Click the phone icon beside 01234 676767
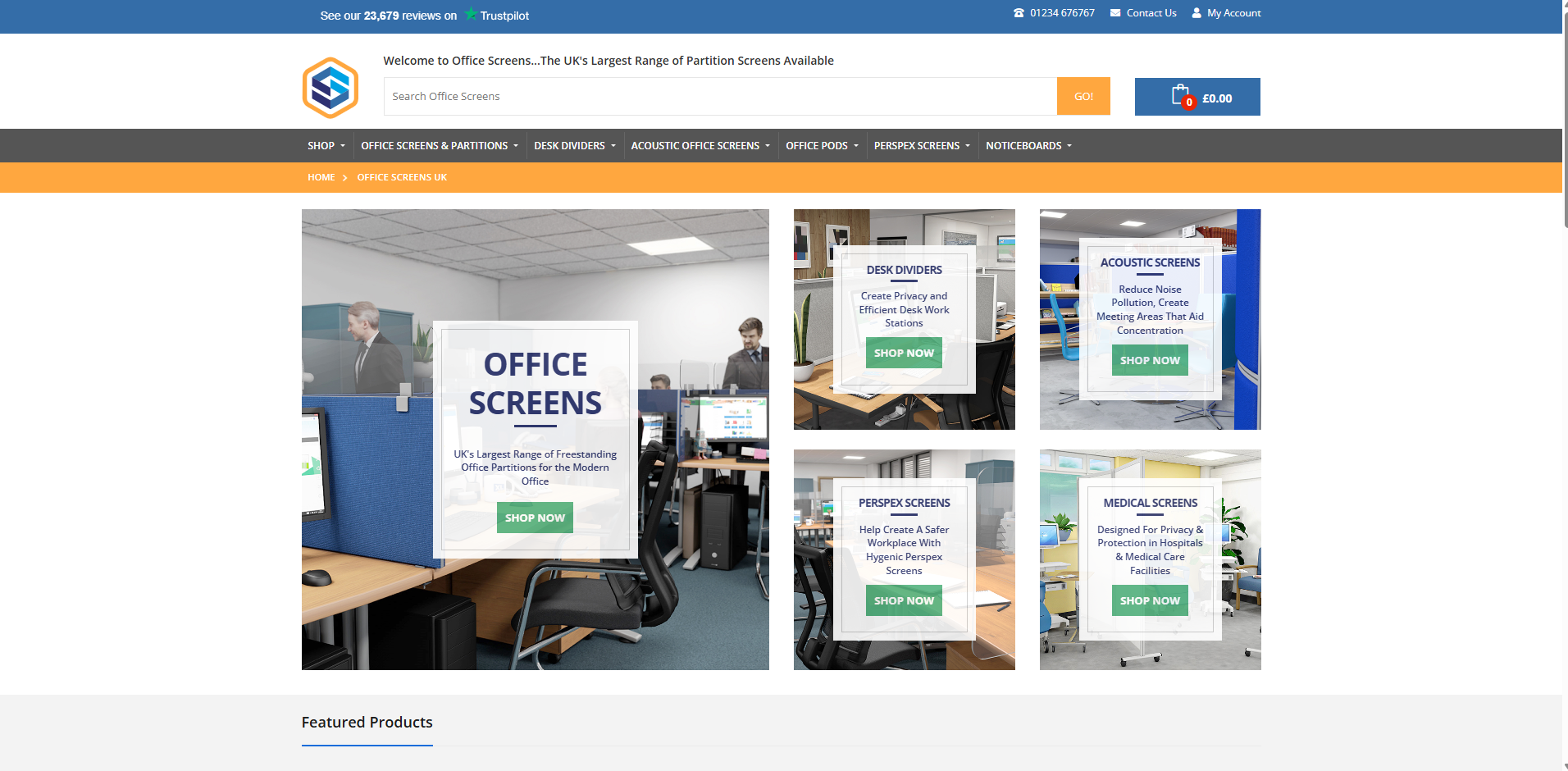Viewport: 1568px width, 771px height. coord(1019,13)
